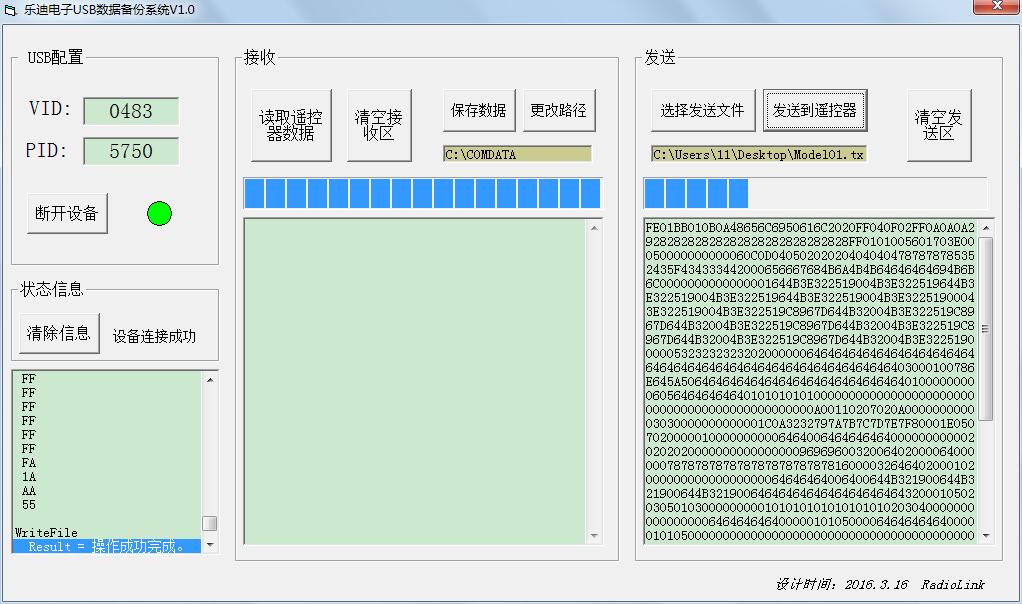Click the app icon in the title bar

[x=10, y=10]
